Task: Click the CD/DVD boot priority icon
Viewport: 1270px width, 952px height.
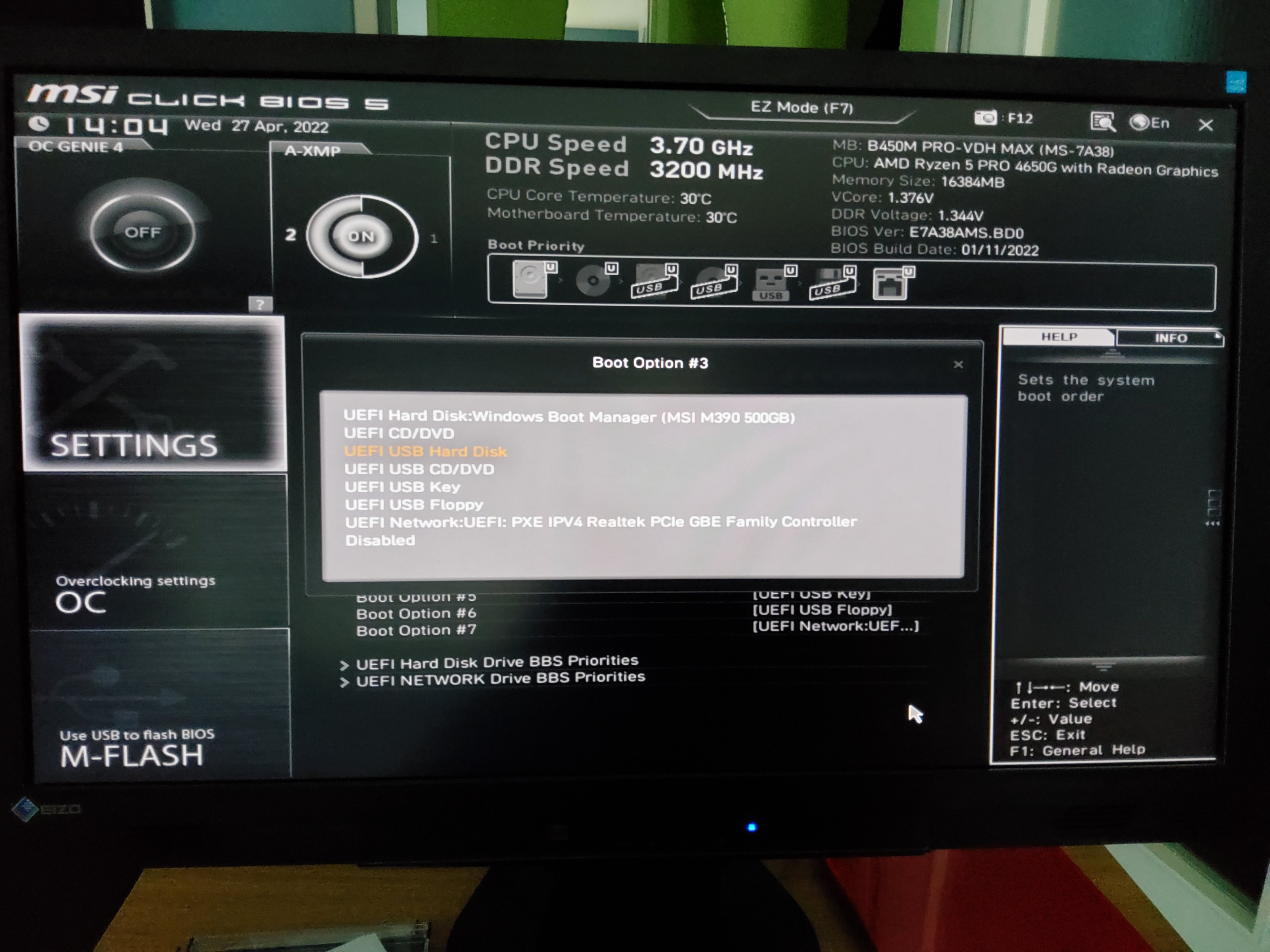Action: (x=594, y=281)
